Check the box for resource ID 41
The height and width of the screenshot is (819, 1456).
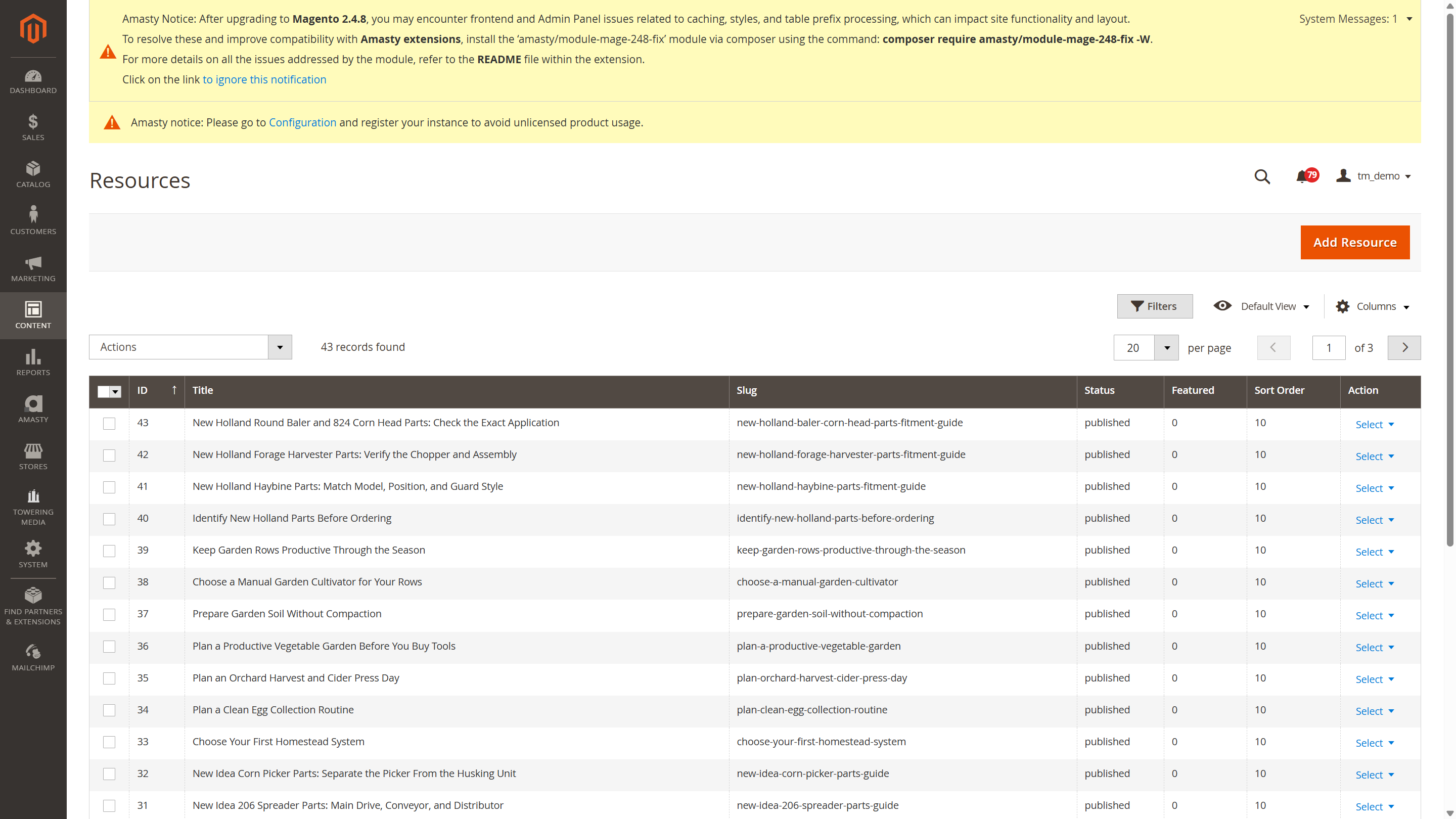tap(109, 487)
